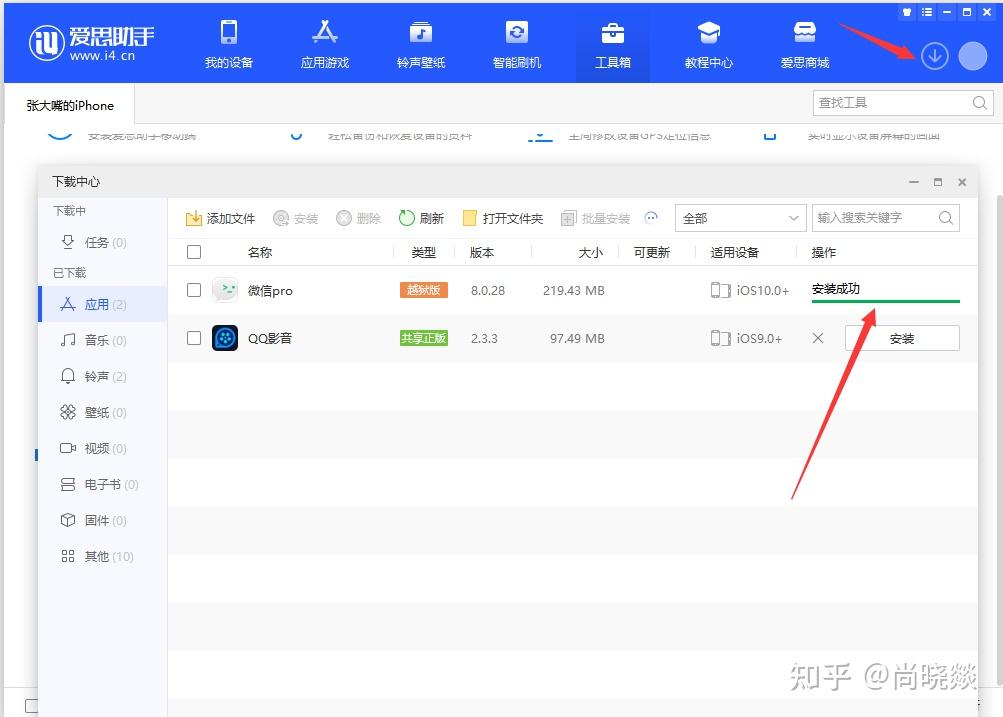Click version 8.0.28 cell
The width and height of the screenshot is (1003, 717).
click(x=487, y=290)
